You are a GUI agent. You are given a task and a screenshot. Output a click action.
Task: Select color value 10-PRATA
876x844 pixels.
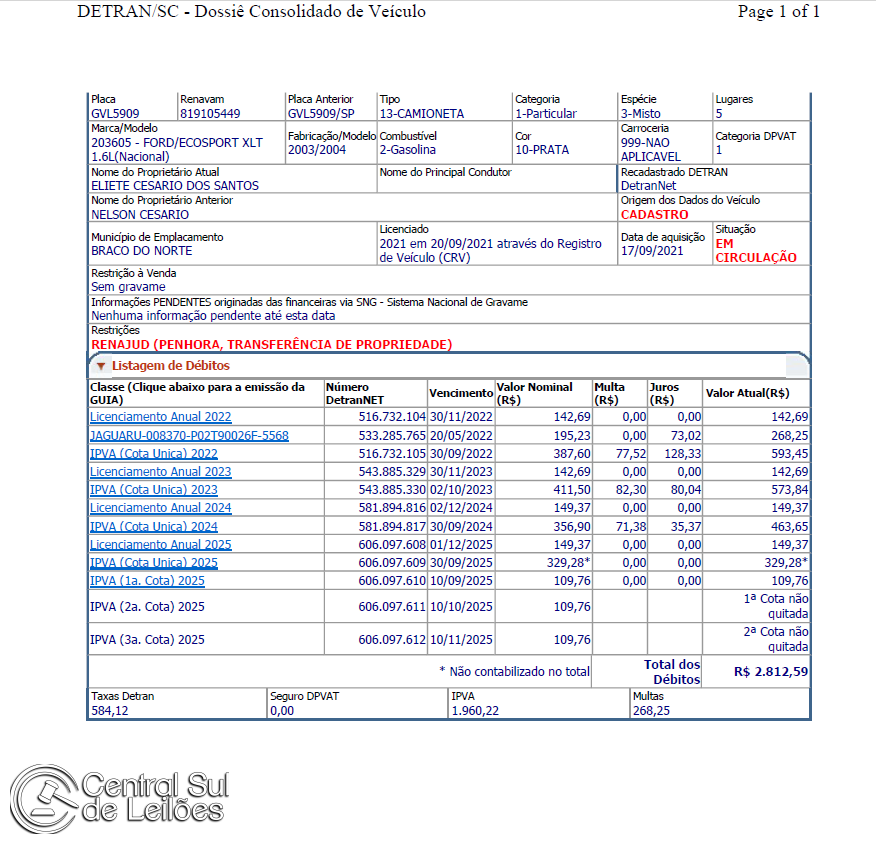point(542,150)
